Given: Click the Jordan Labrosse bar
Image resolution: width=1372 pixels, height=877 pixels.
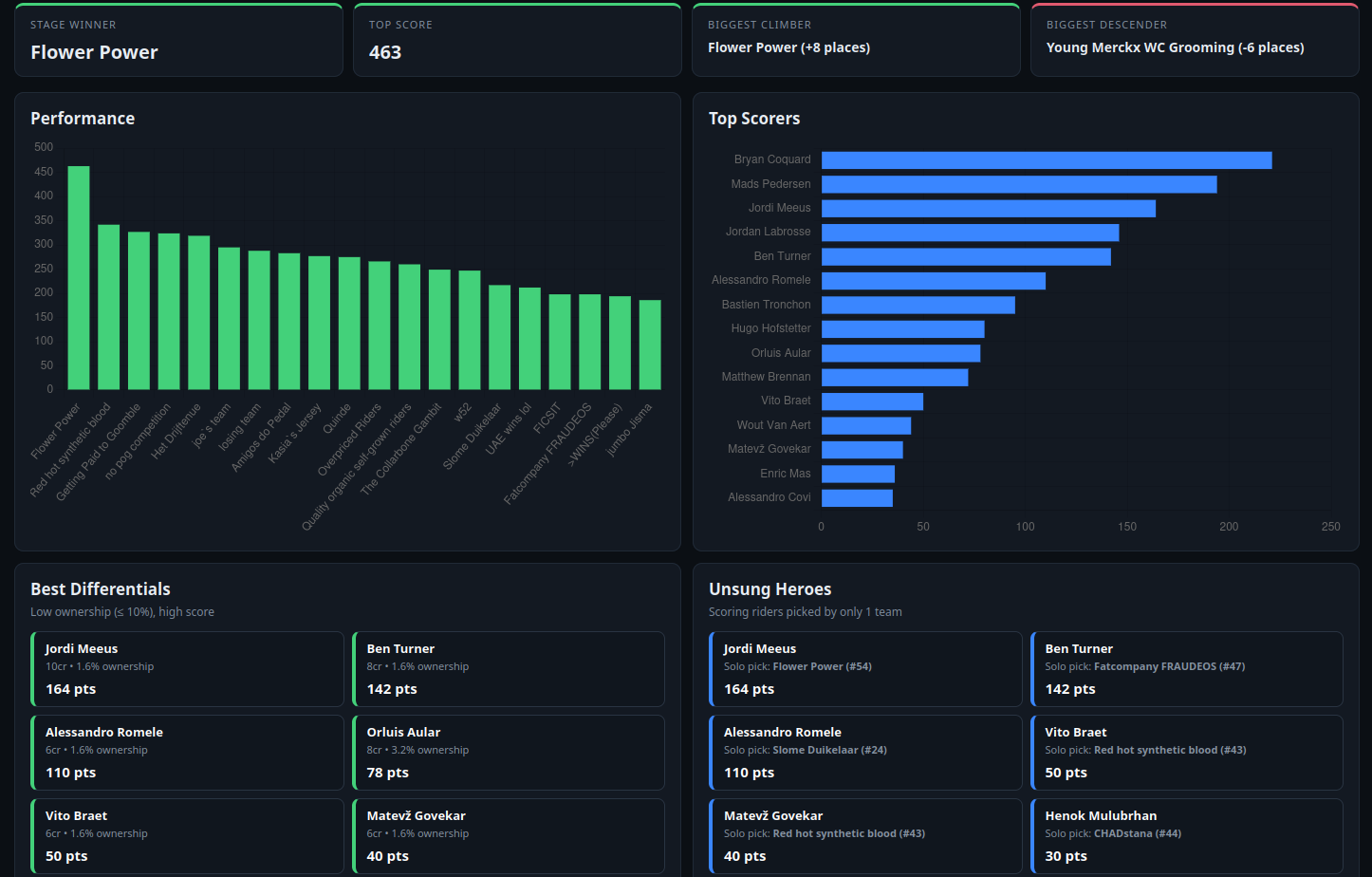Looking at the screenshot, I should tap(970, 233).
